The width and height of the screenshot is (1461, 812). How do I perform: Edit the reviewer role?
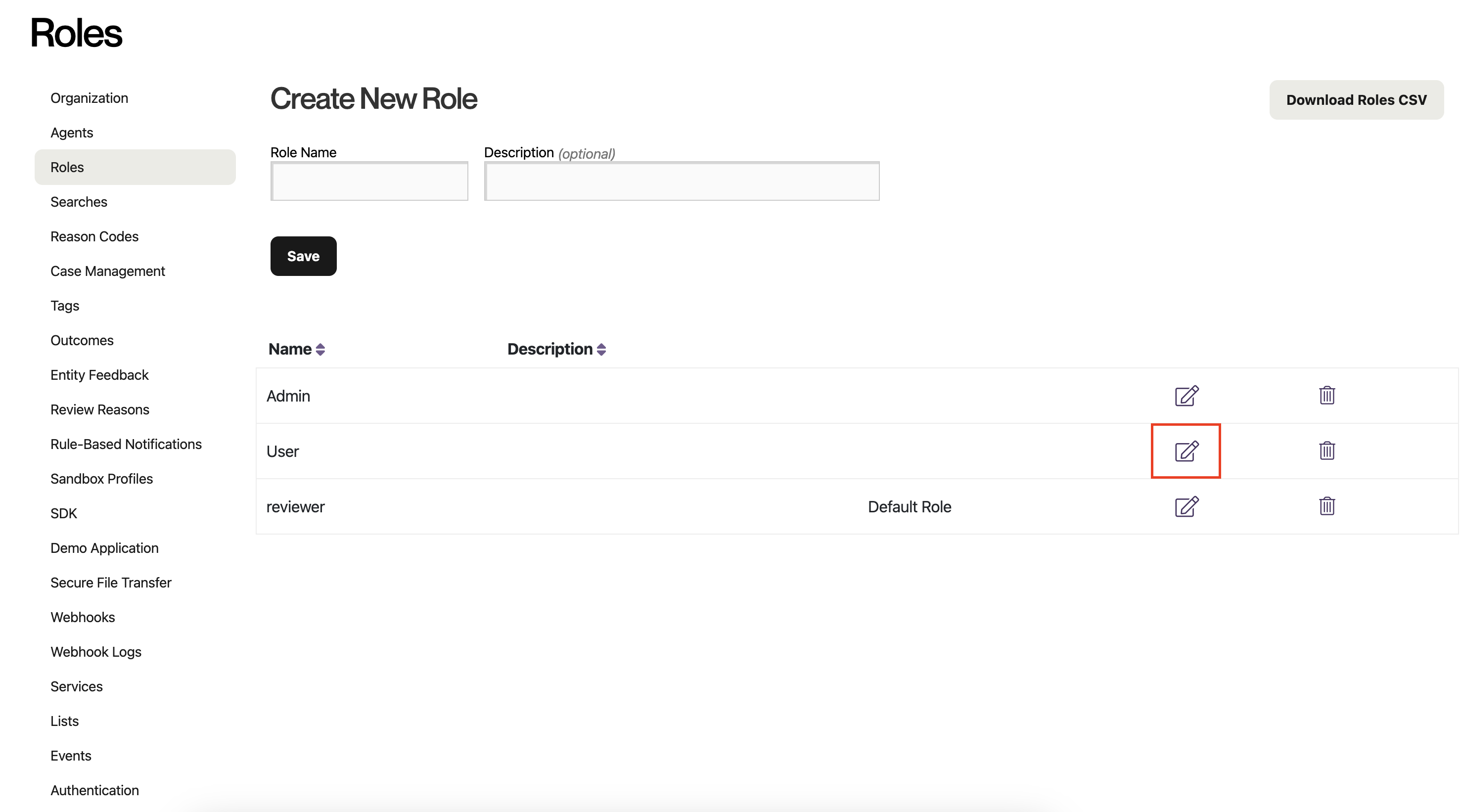[x=1186, y=506]
